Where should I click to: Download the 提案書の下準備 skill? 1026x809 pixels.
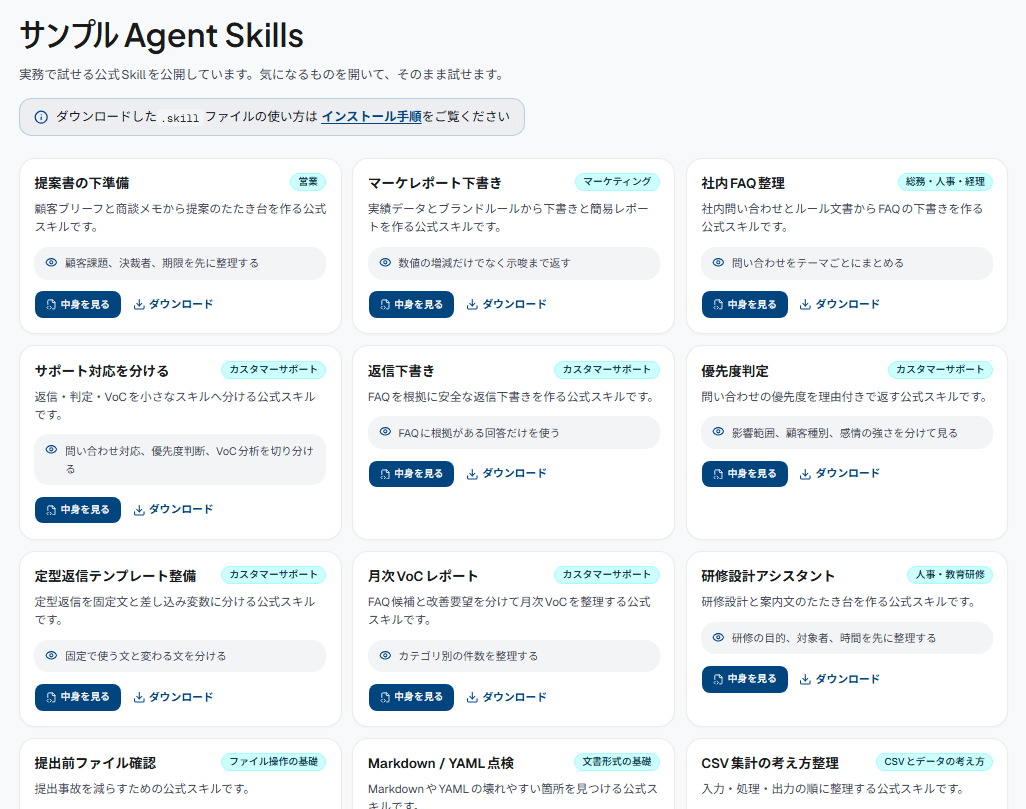click(x=173, y=304)
